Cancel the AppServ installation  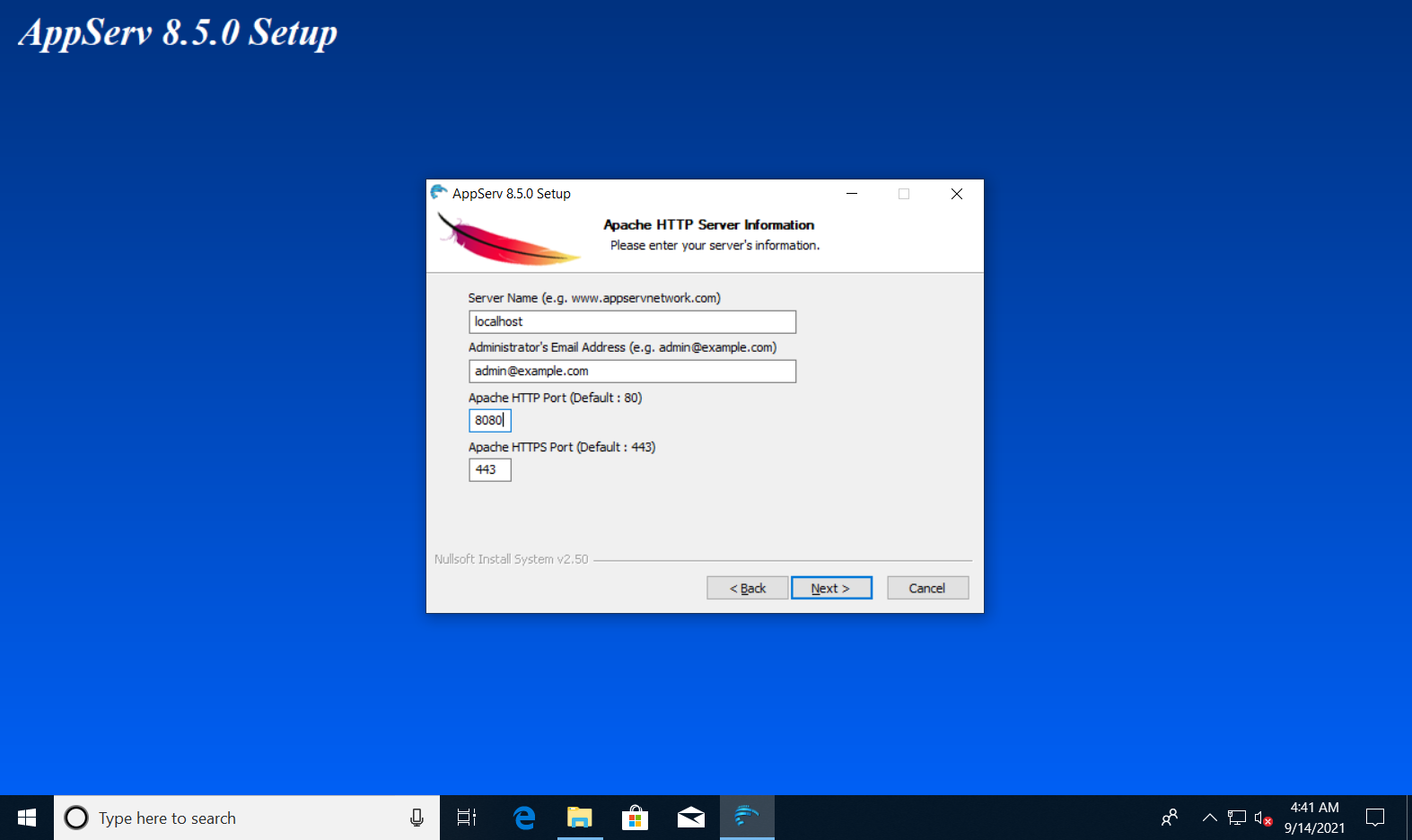(x=927, y=588)
